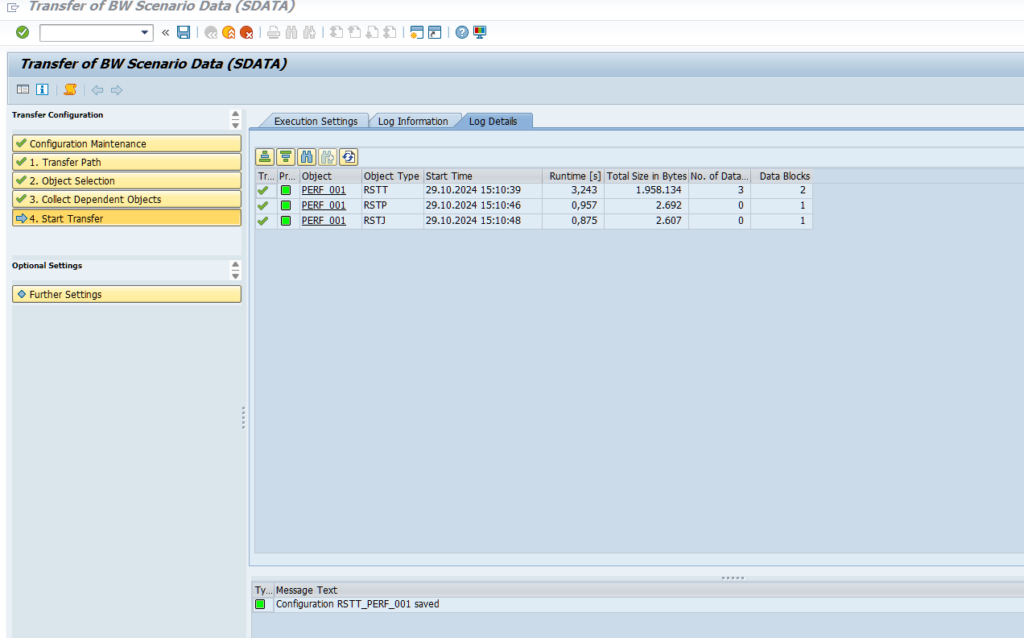
Task: Click the Refresh icon above log table
Action: 348,156
